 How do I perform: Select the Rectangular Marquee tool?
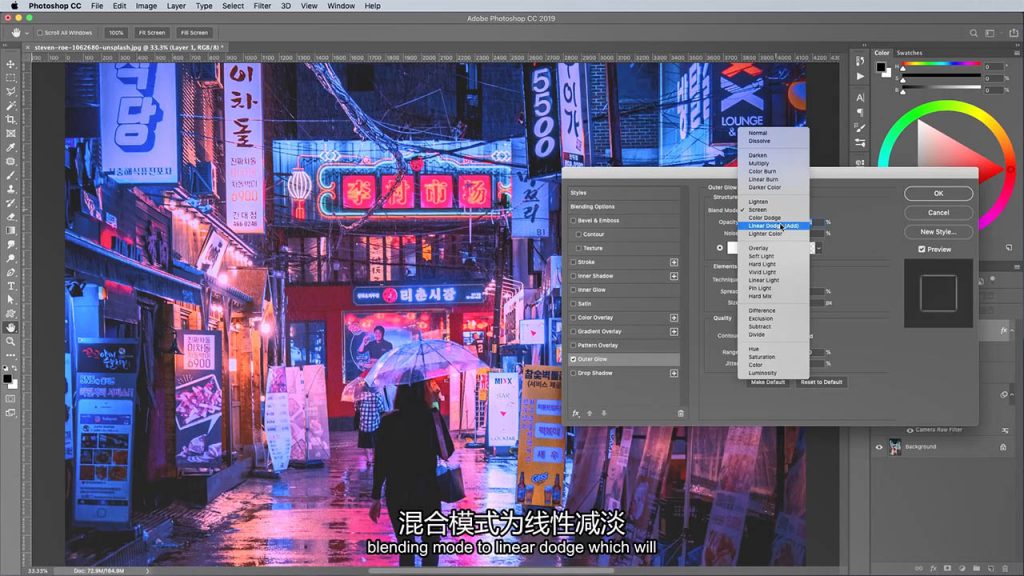point(10,78)
